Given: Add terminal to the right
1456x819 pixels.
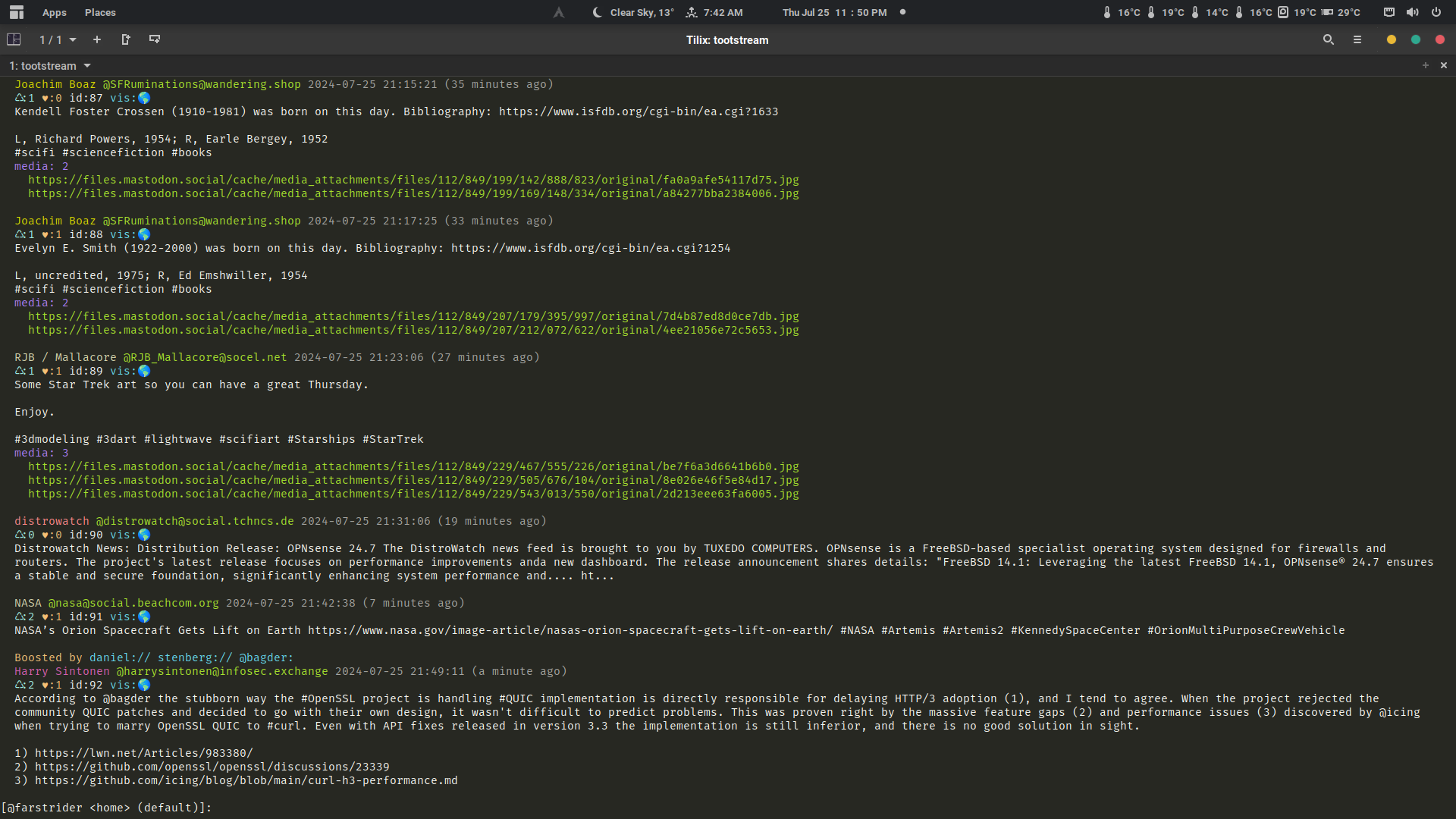Looking at the screenshot, I should coord(126,39).
